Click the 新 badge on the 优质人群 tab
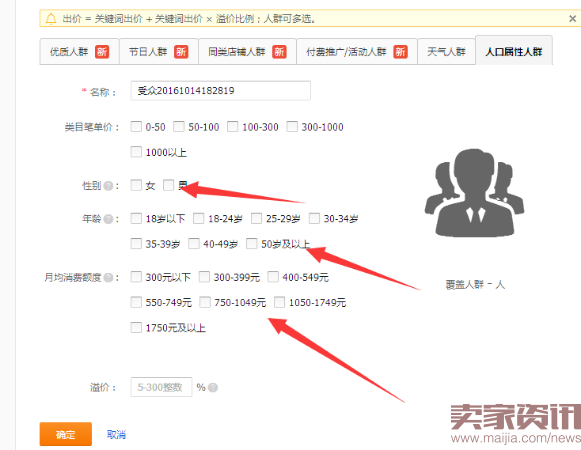581x450 pixels. pyautogui.click(x=102, y=52)
